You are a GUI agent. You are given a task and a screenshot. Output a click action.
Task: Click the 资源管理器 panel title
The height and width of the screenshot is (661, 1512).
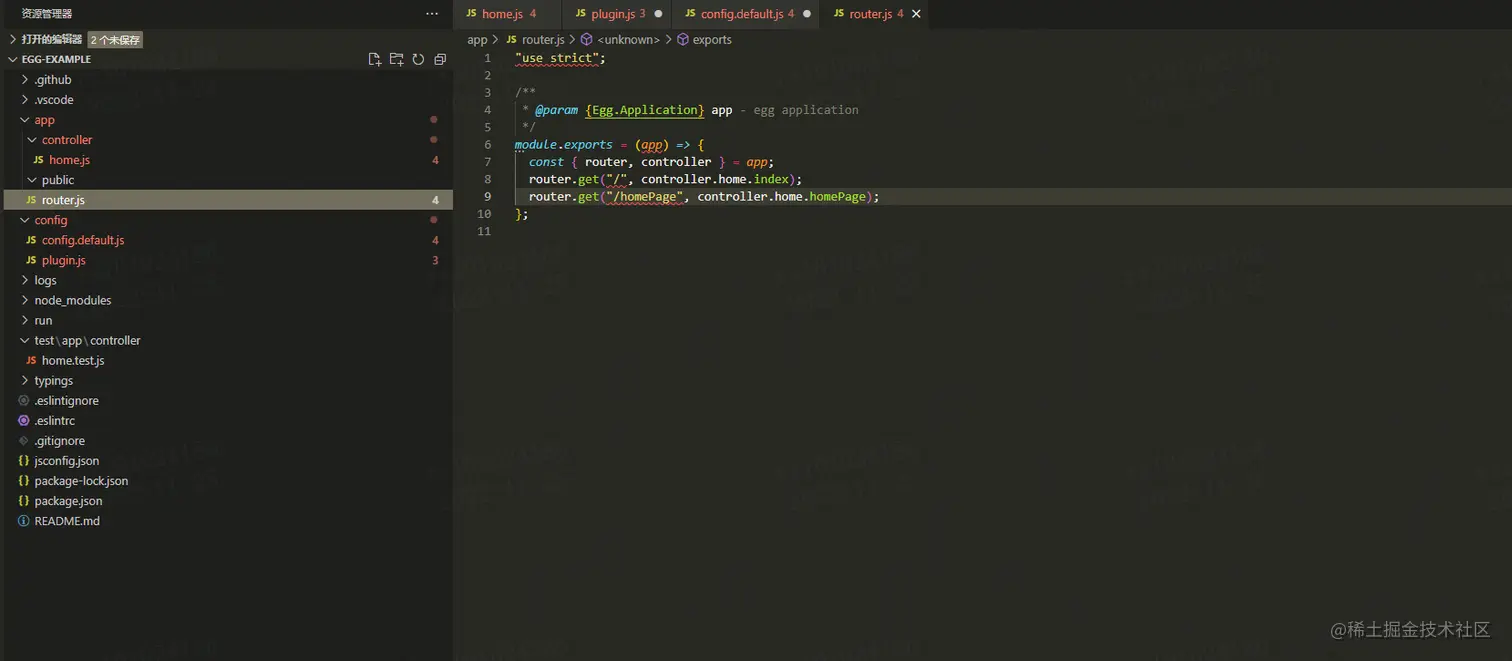47,14
